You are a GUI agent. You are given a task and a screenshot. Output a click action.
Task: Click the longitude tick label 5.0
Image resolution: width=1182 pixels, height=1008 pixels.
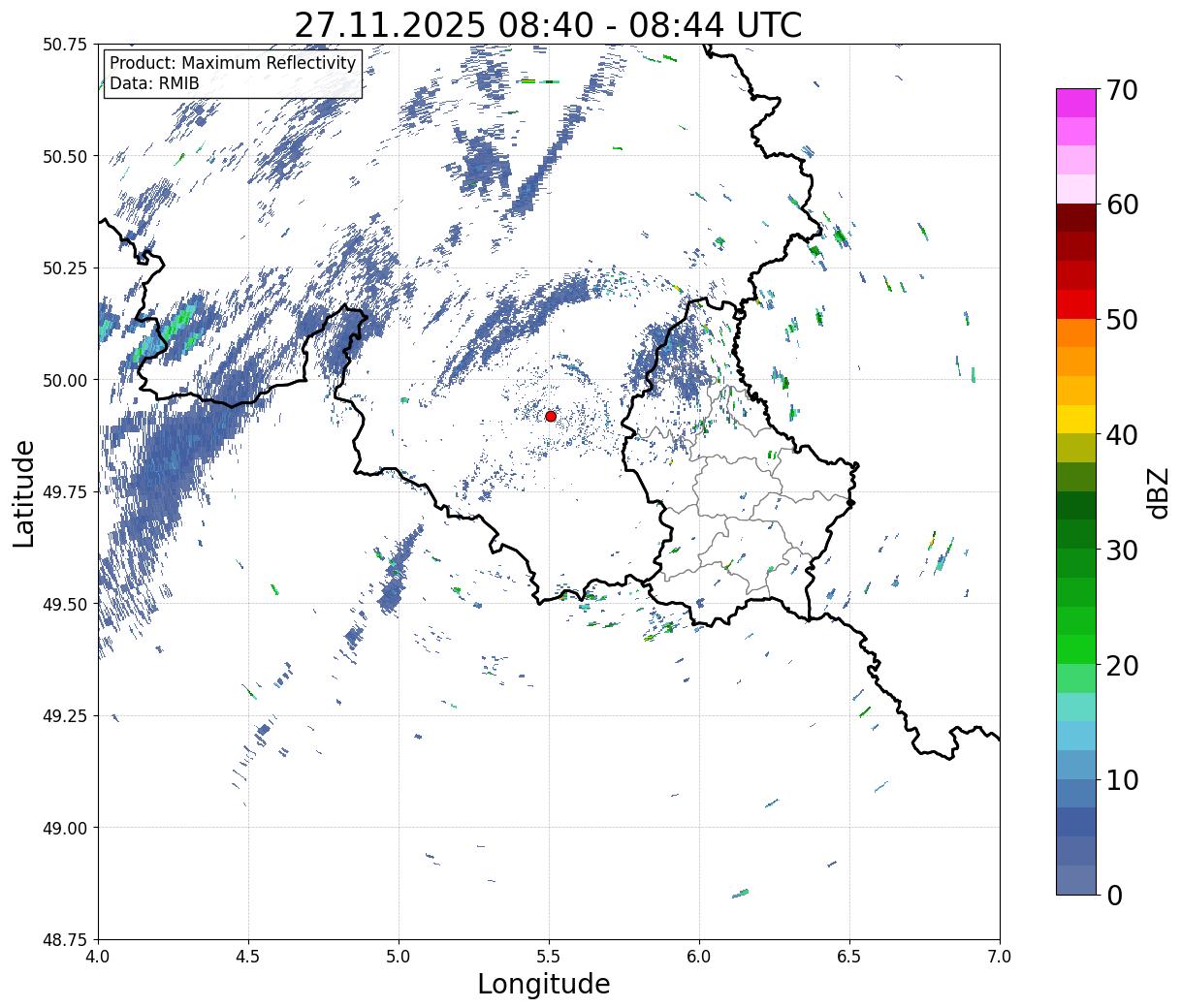click(399, 957)
